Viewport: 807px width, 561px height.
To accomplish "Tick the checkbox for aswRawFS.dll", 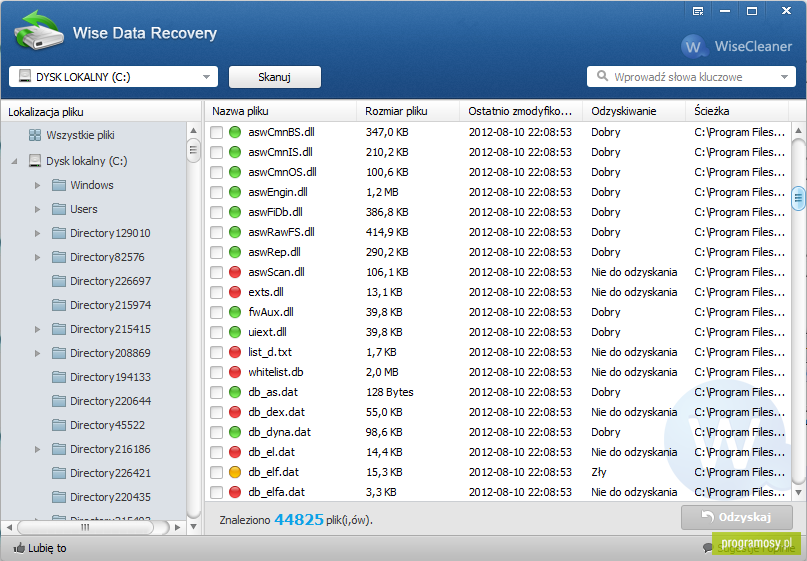I will 217,233.
